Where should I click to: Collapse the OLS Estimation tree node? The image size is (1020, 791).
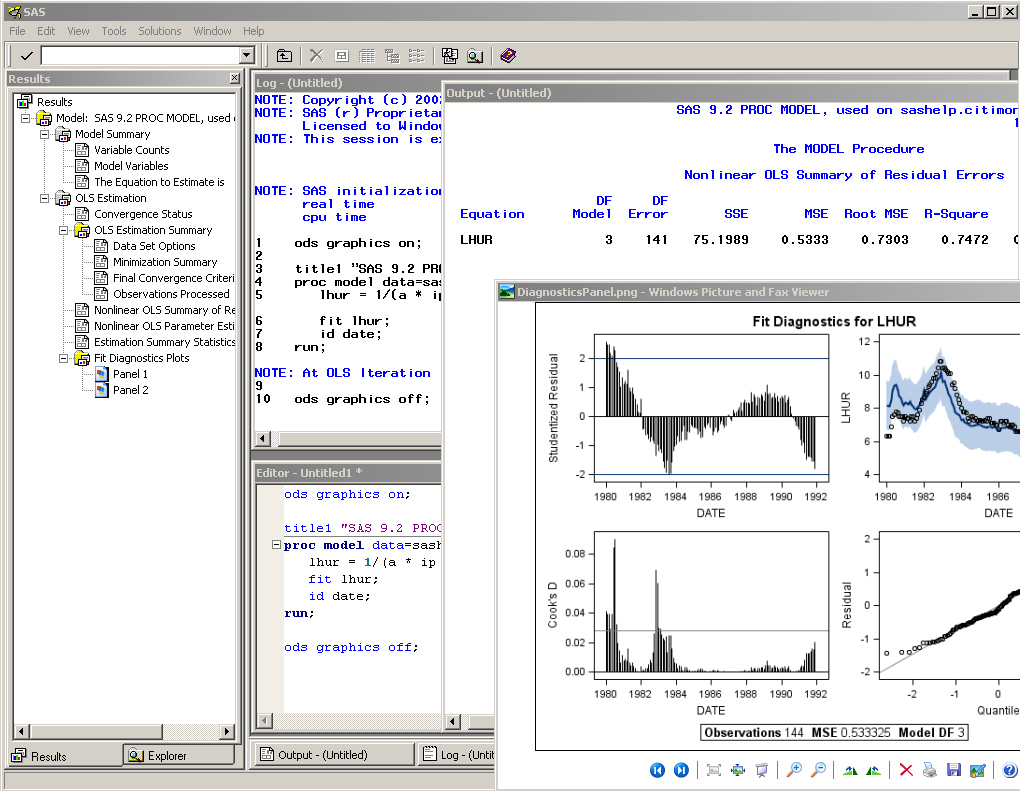[44, 198]
